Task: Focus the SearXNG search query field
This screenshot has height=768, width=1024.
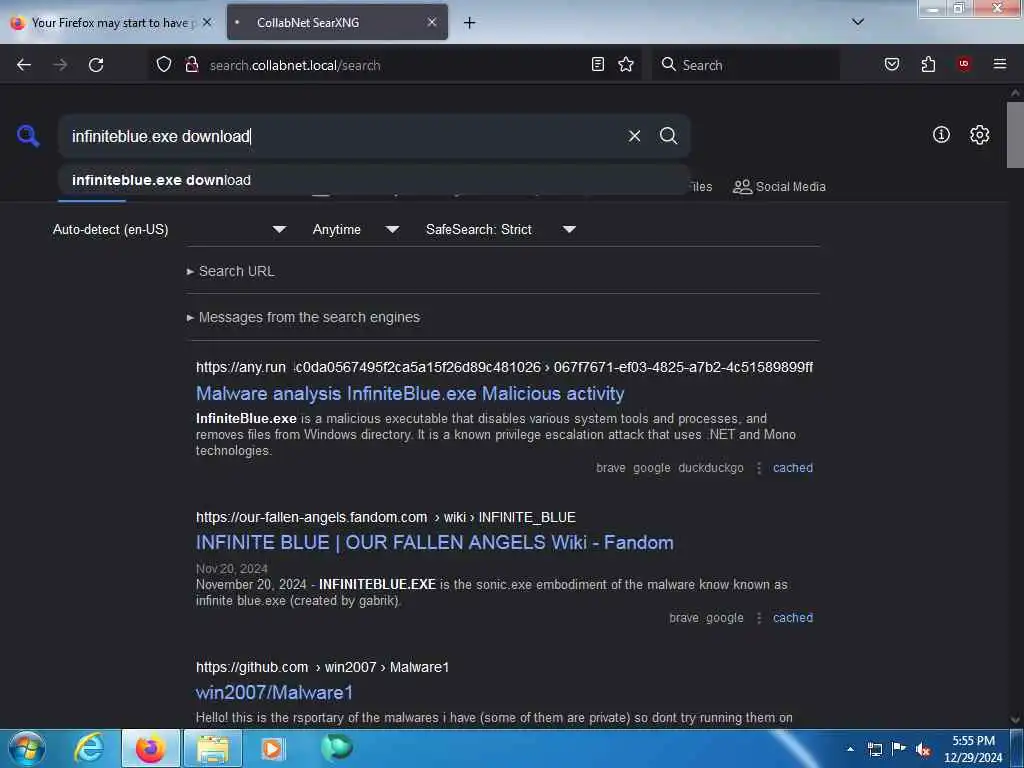Action: point(346,136)
